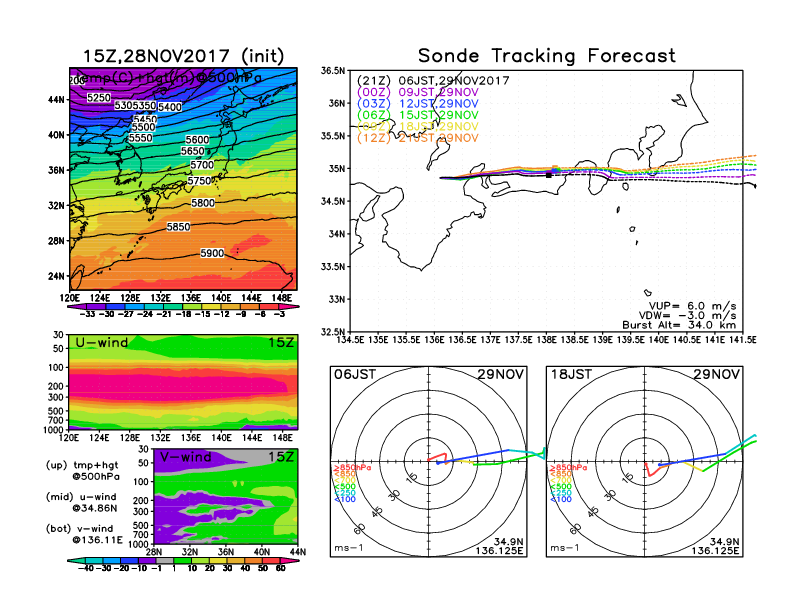Click "<100" legend in 18JST hodograph

click(x=561, y=499)
